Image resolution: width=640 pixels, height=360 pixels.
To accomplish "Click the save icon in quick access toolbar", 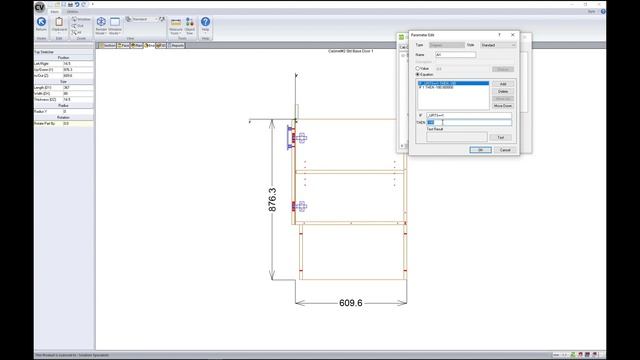I will pos(64,4).
